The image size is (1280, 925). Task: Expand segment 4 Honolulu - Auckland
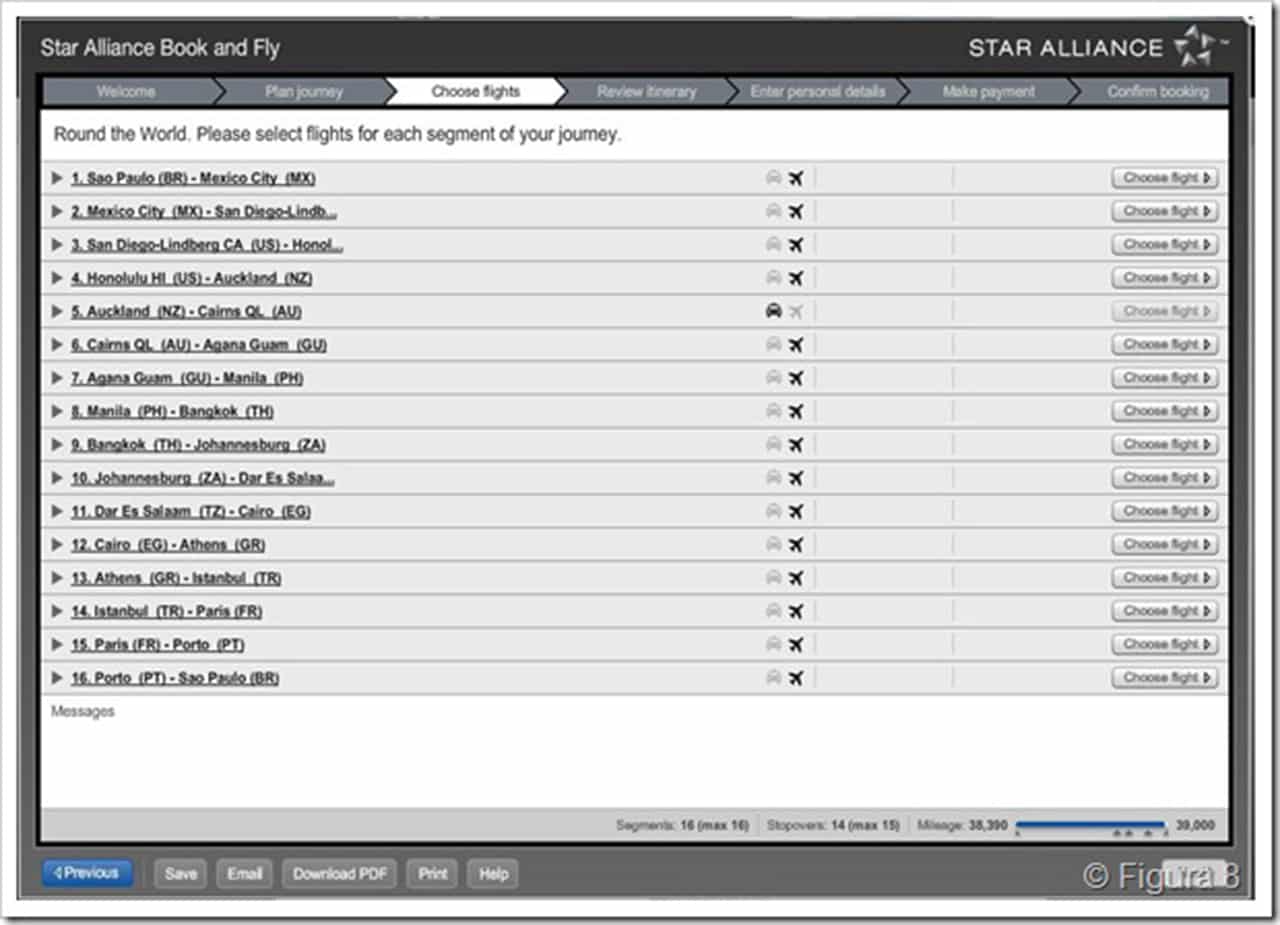pos(57,278)
